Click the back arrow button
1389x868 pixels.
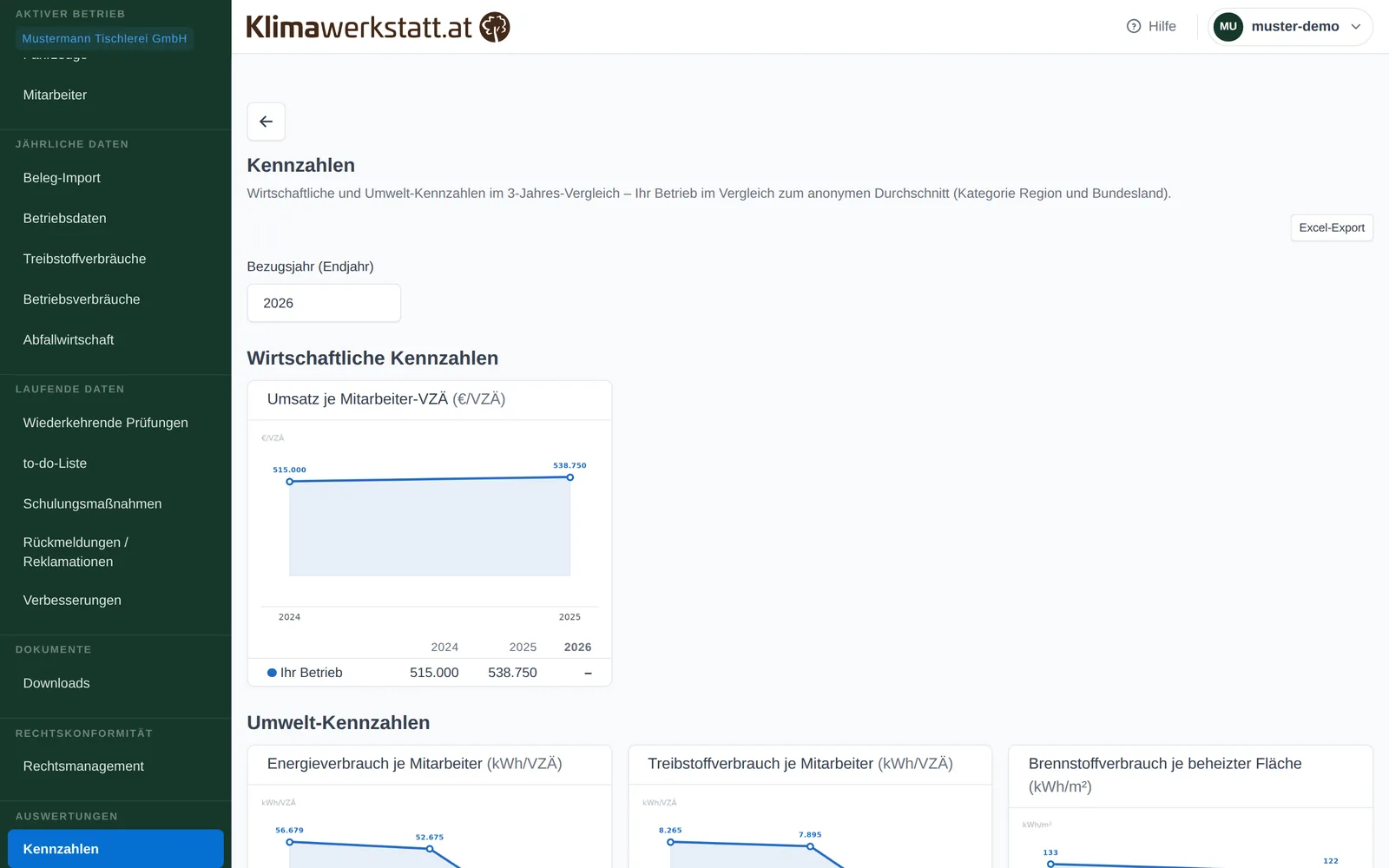[266, 122]
